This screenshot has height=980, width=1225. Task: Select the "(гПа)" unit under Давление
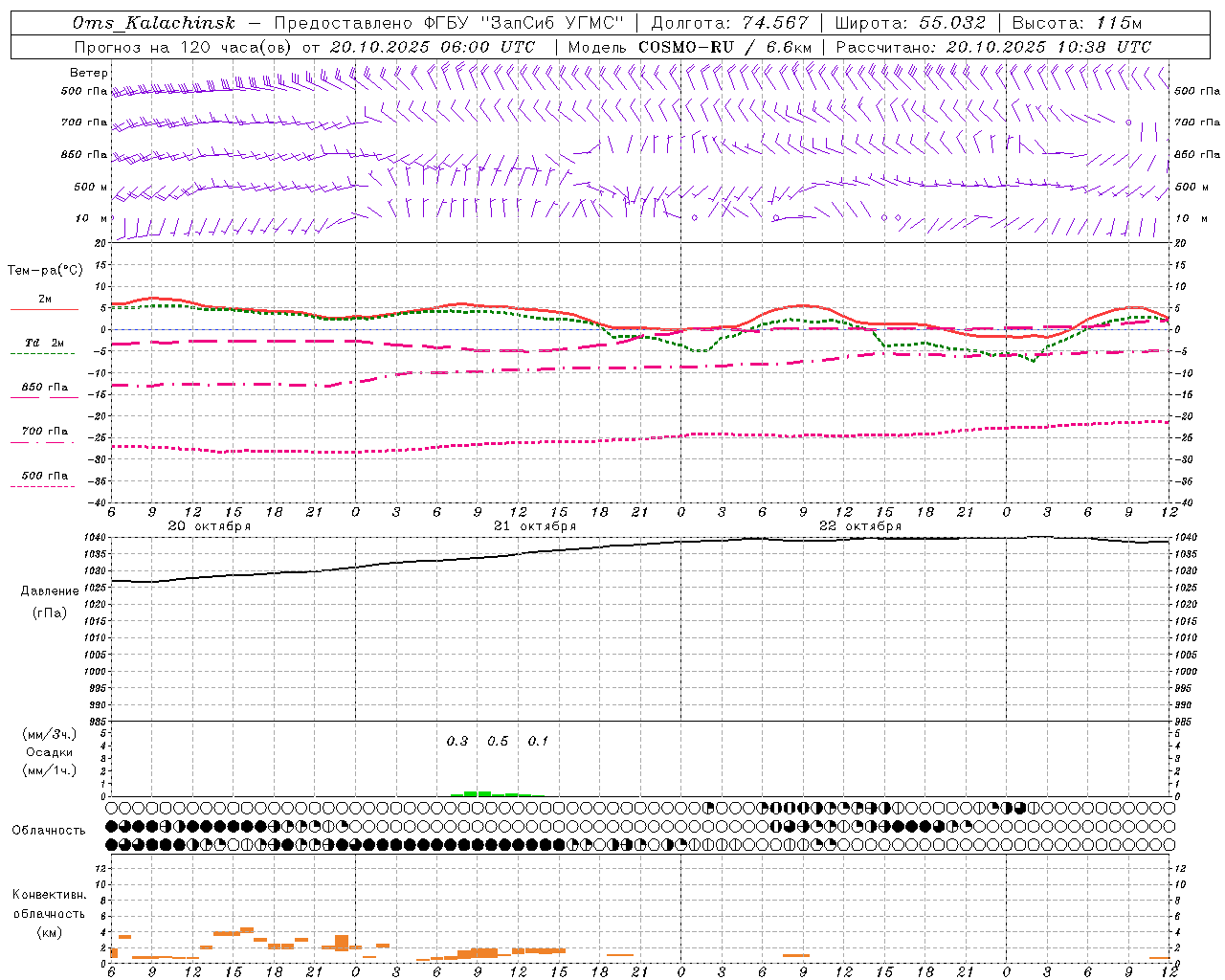click(49, 612)
